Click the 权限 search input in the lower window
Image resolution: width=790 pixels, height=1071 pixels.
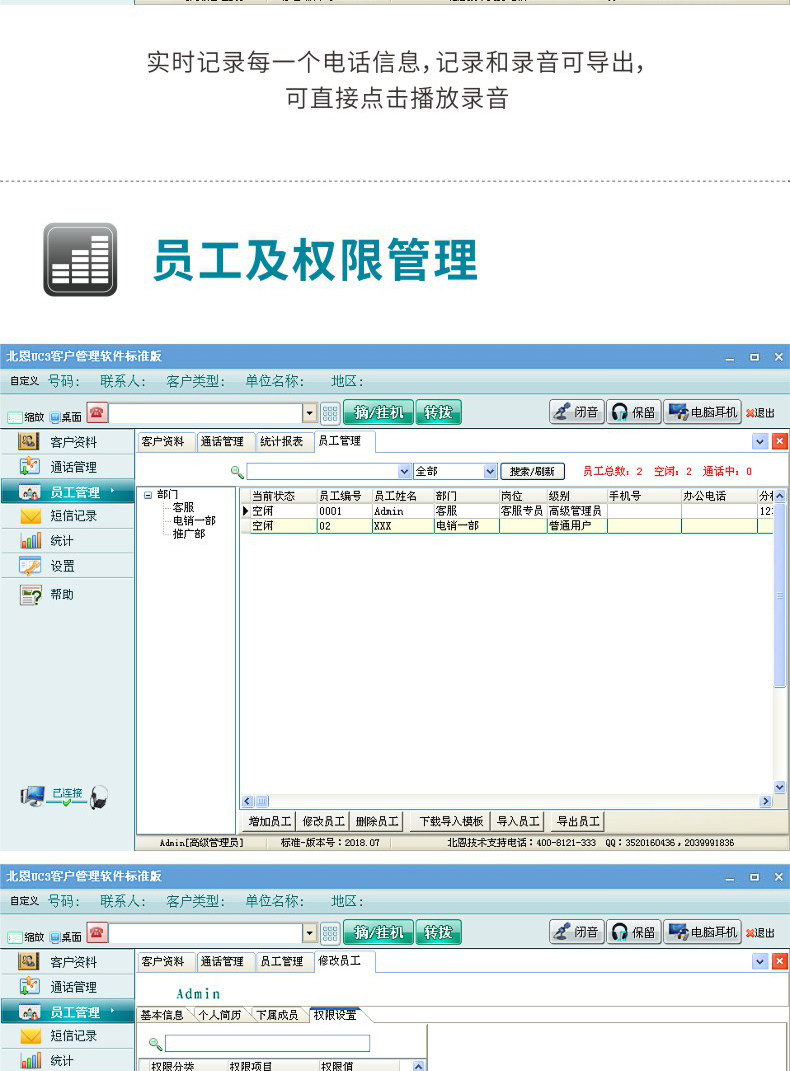267,1044
